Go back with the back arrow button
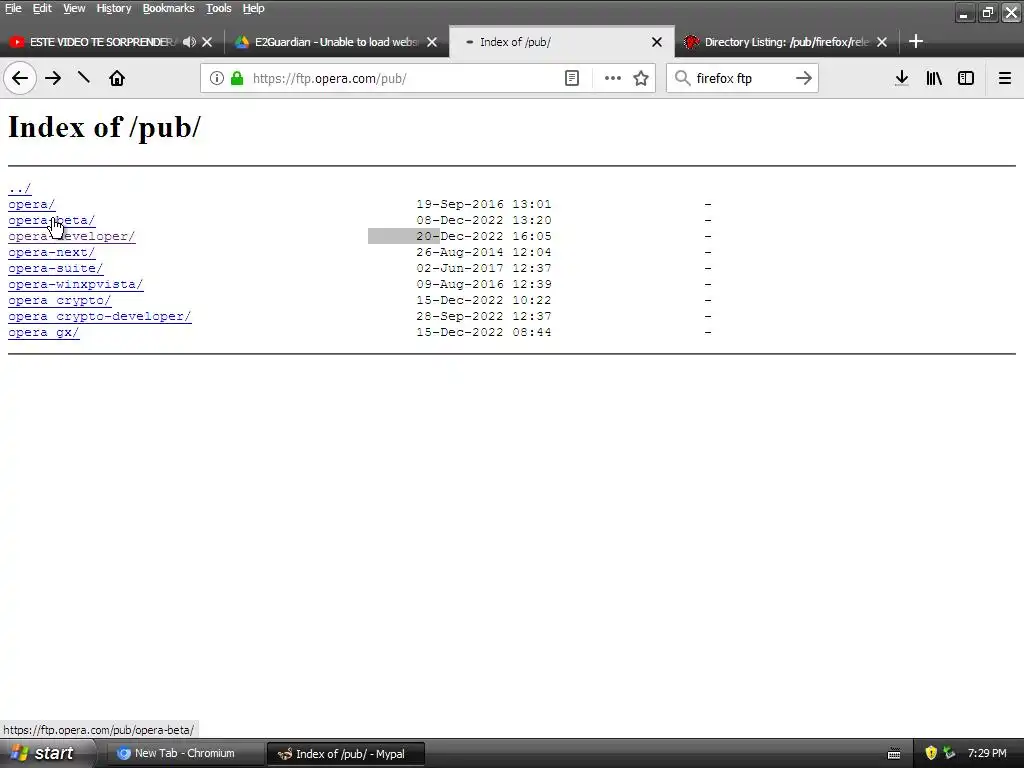This screenshot has height=768, width=1024. [20, 78]
